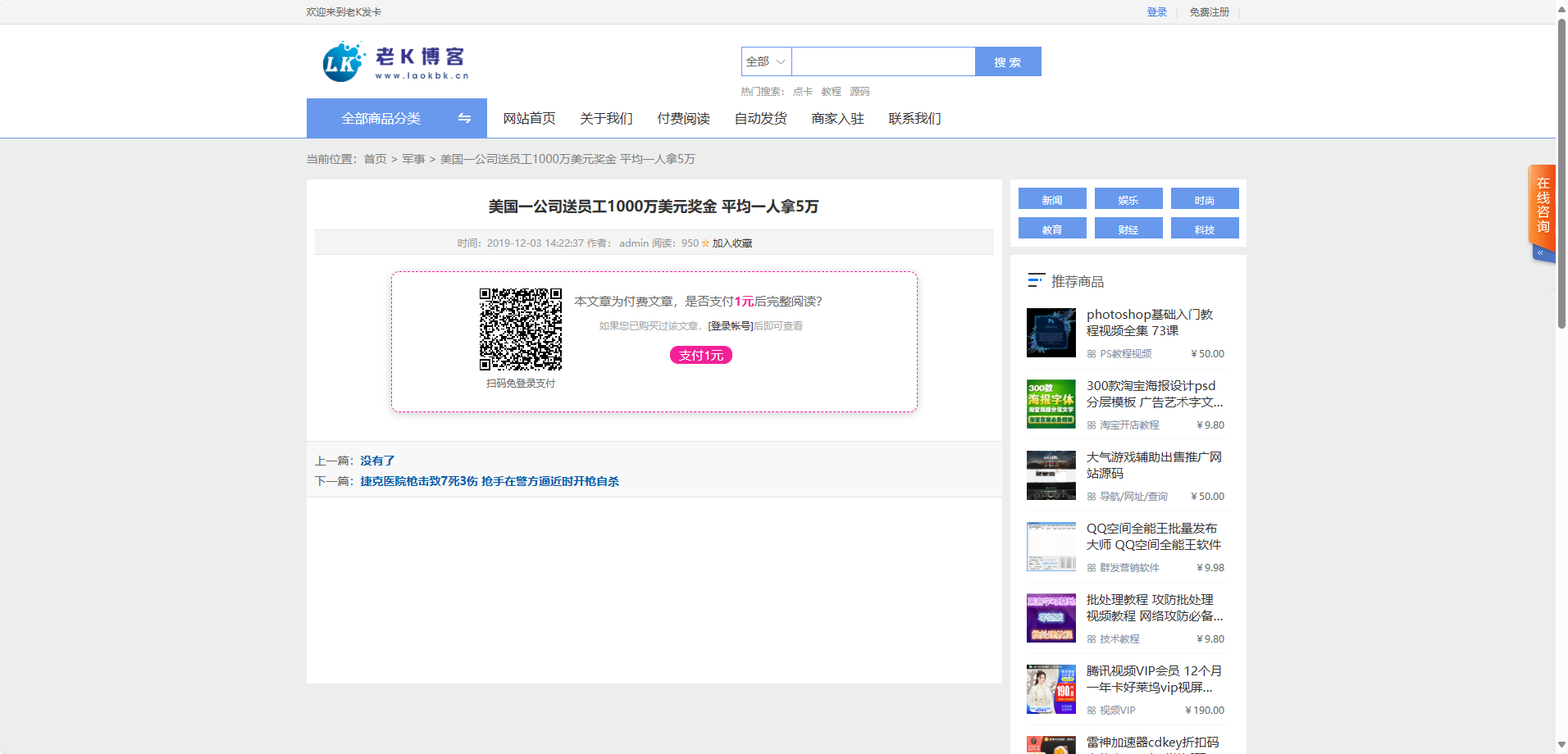Click the 加入收藏 link
Image resolution: width=1568 pixels, height=754 pixels.
(x=732, y=243)
